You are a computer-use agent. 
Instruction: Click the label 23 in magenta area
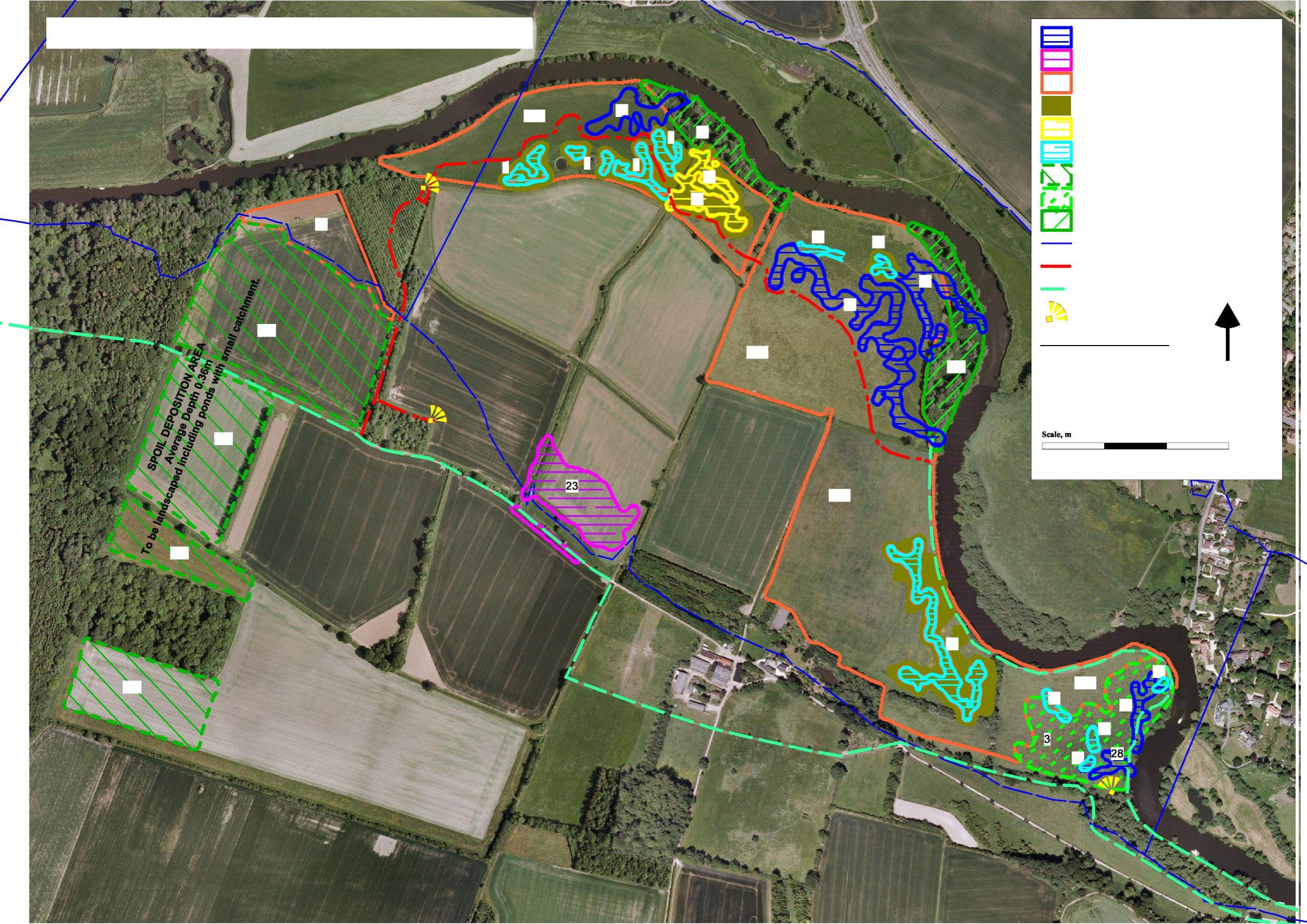(x=571, y=486)
